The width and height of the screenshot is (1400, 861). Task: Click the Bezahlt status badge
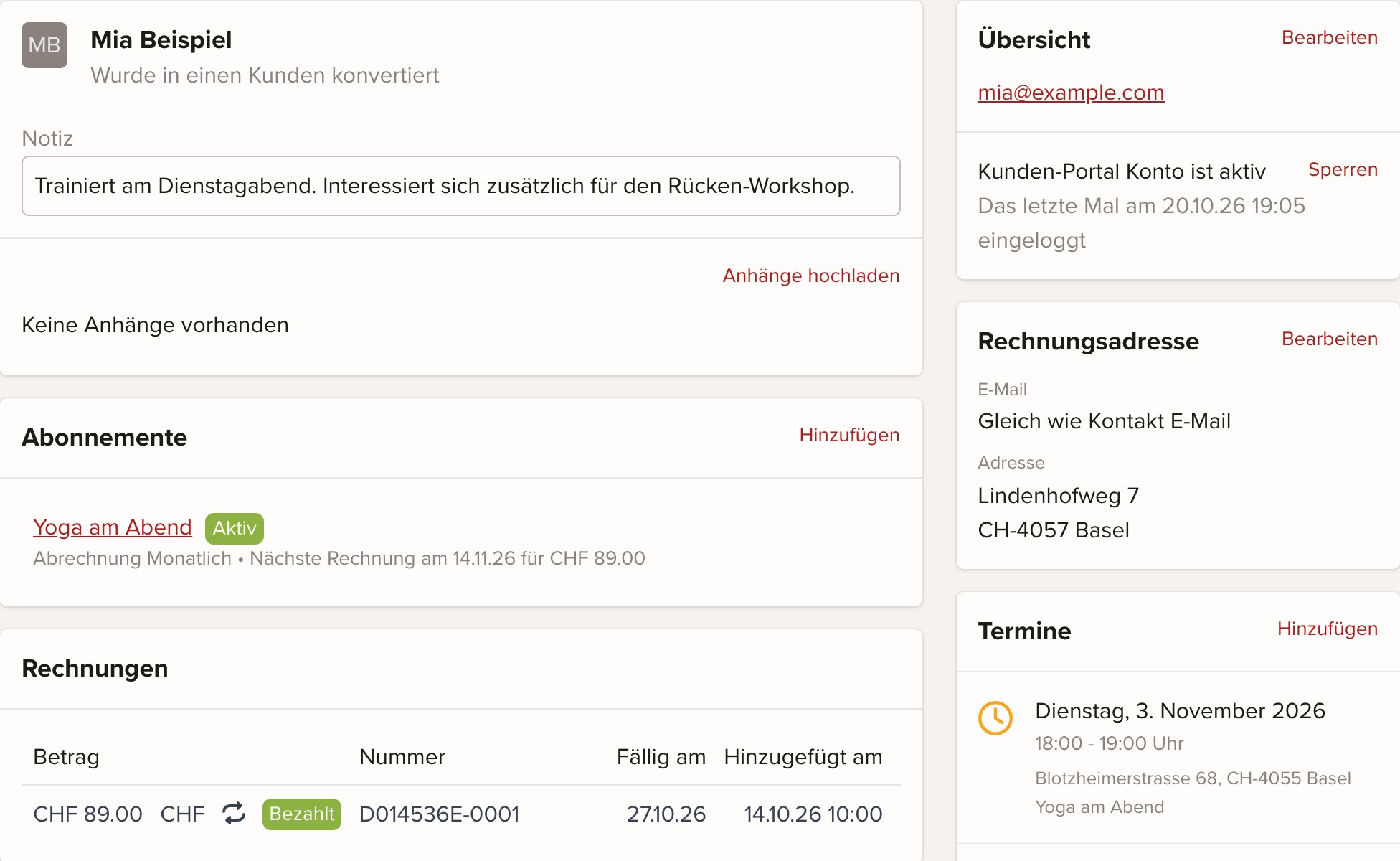click(302, 814)
